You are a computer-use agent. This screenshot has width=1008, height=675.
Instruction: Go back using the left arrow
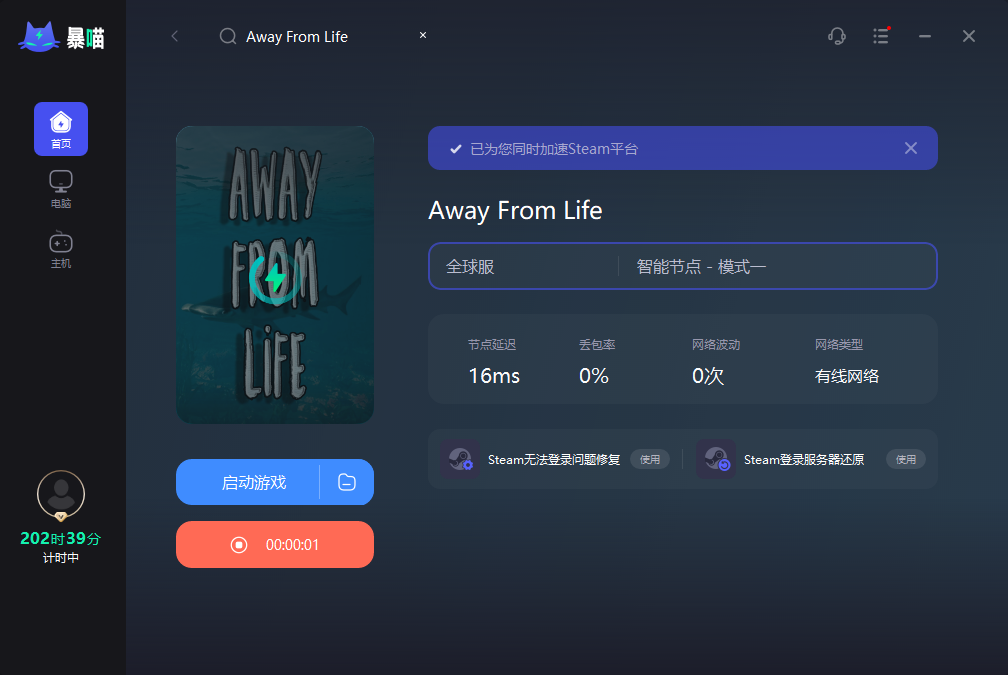pyautogui.click(x=175, y=36)
